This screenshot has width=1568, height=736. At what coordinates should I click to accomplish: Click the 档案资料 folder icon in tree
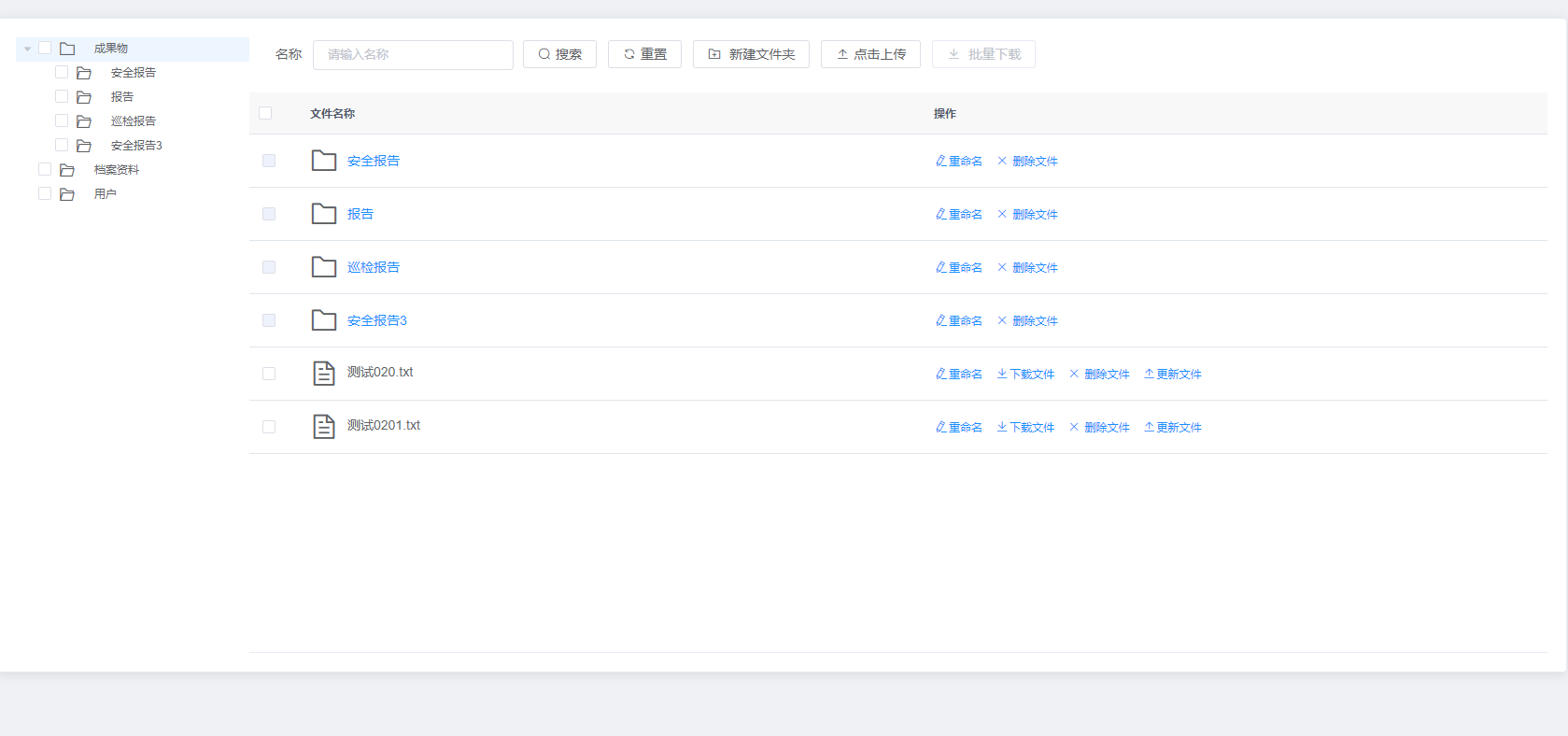click(67, 170)
